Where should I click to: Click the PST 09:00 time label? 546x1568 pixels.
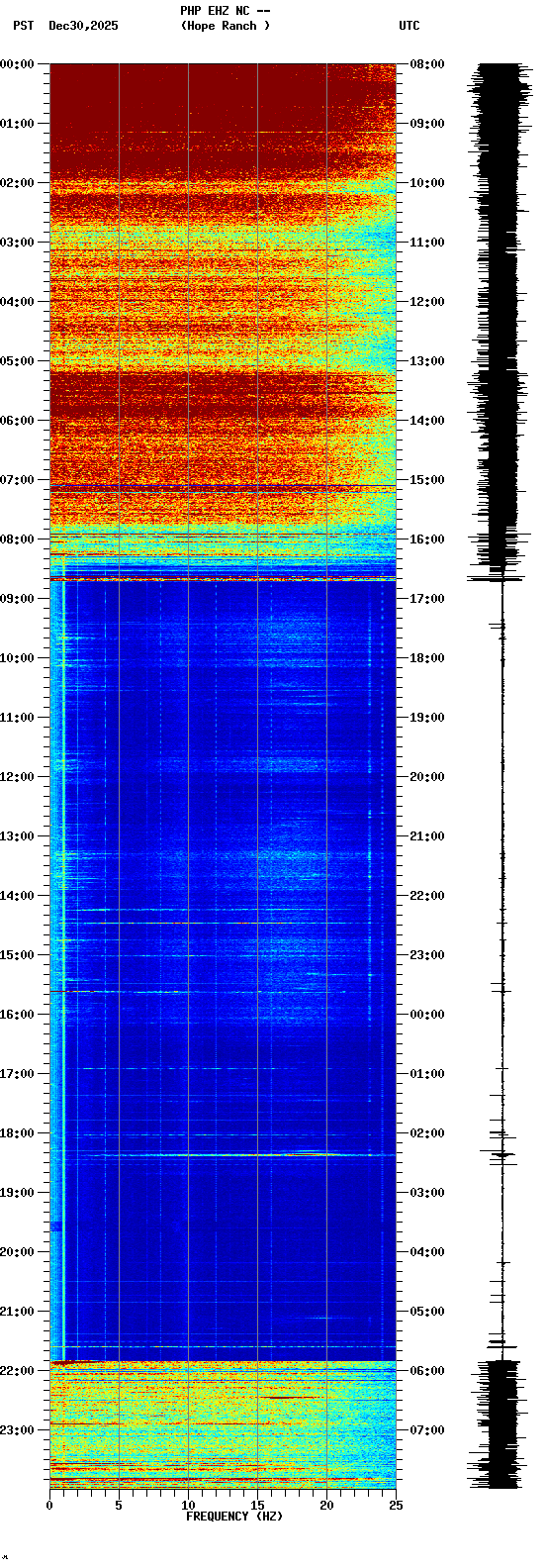point(18,599)
